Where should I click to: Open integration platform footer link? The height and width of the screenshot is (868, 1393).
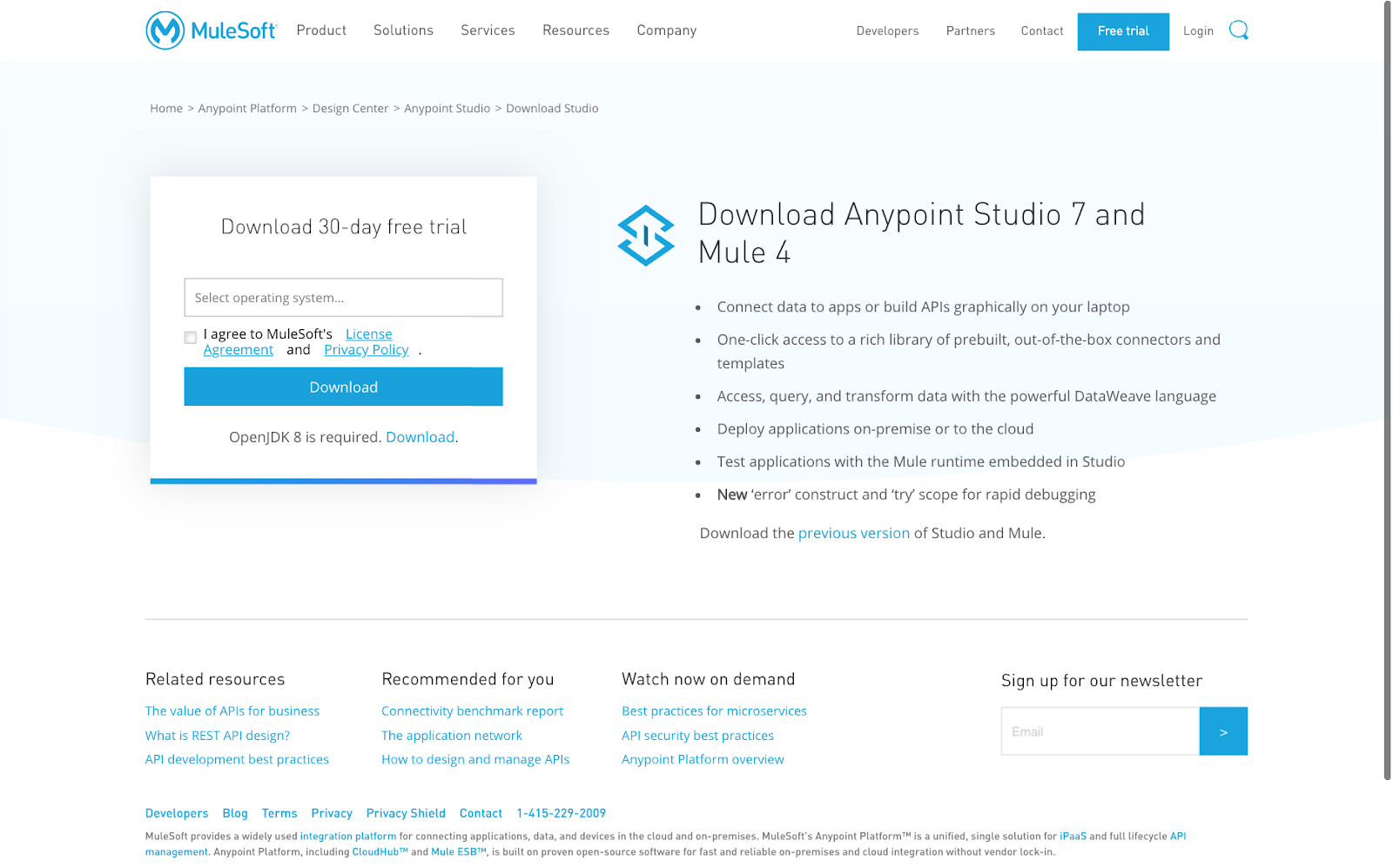[x=348, y=836]
